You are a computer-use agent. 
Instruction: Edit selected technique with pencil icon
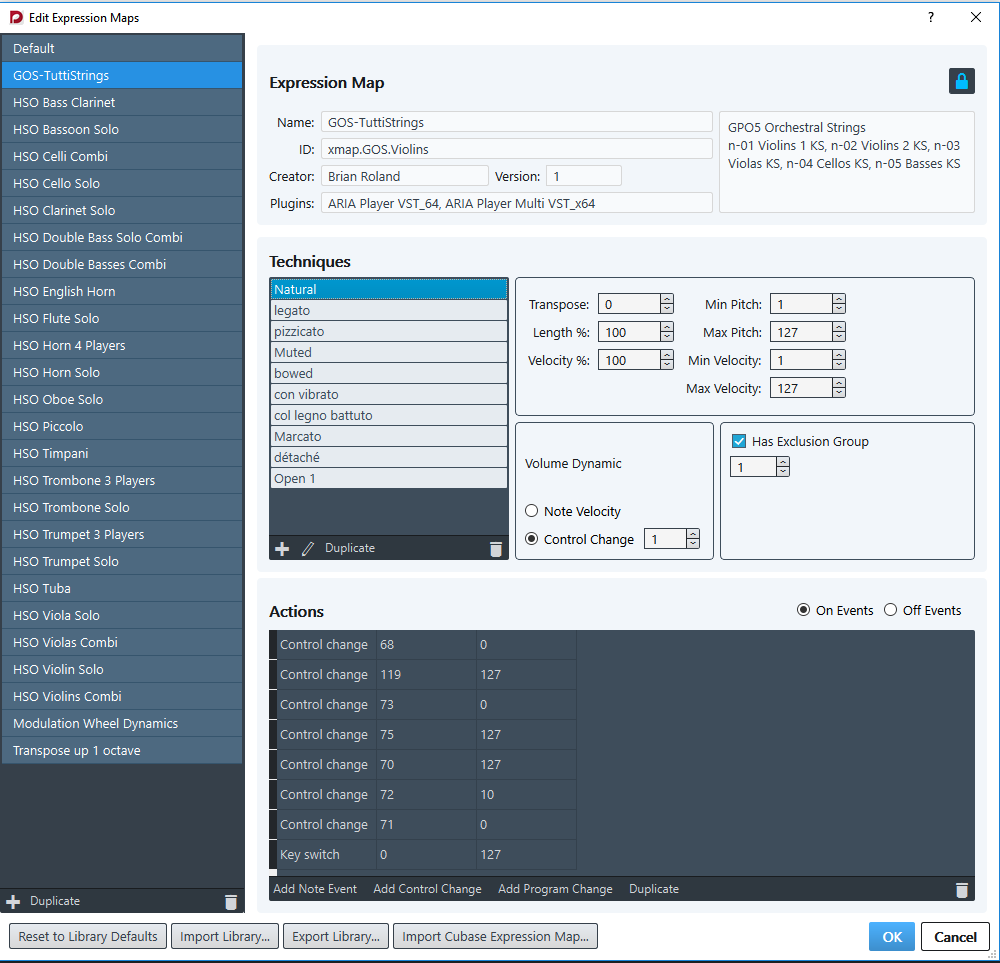pos(307,548)
